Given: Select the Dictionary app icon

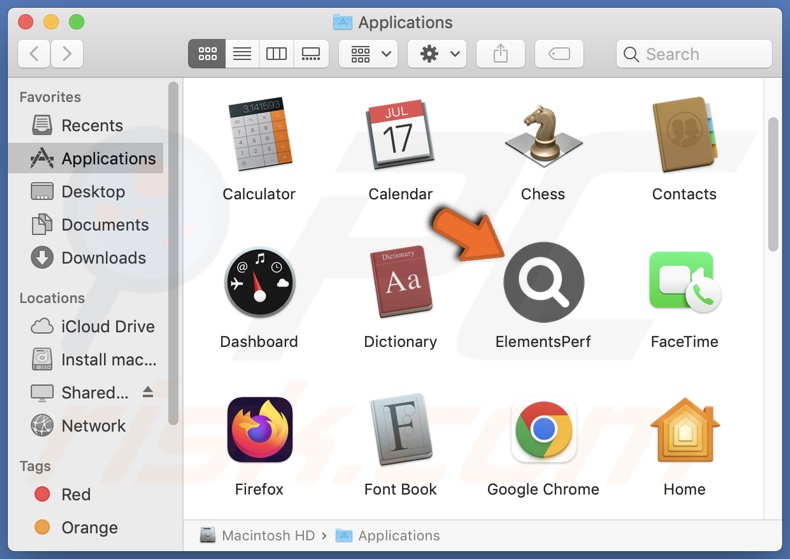Looking at the screenshot, I should click(x=401, y=282).
